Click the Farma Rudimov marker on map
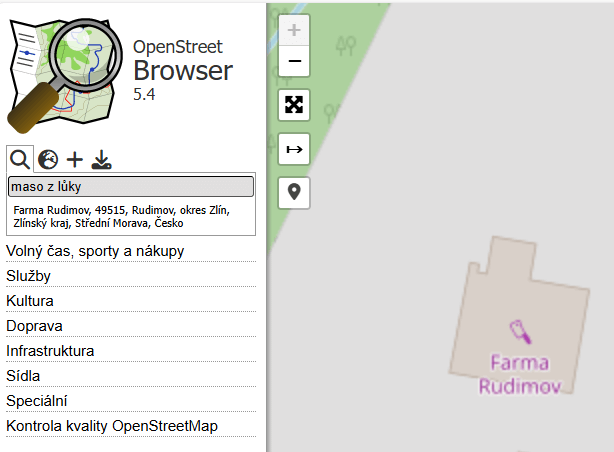The height and width of the screenshot is (452, 614). tap(518, 329)
